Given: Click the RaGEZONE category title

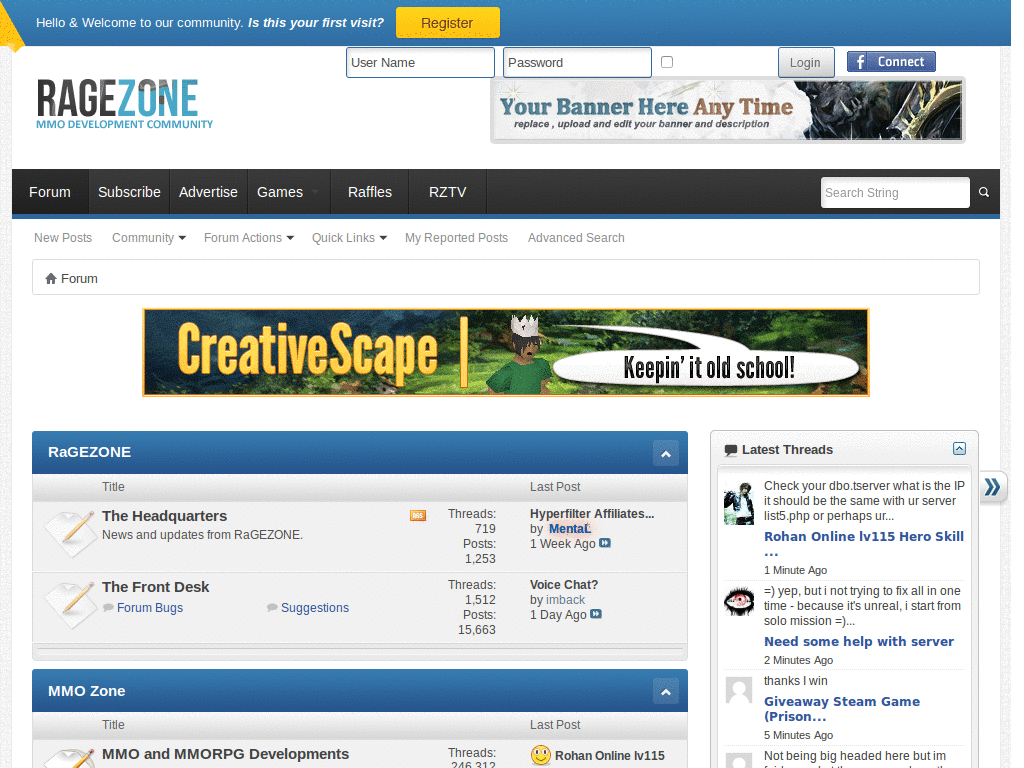Looking at the screenshot, I should (89, 453).
